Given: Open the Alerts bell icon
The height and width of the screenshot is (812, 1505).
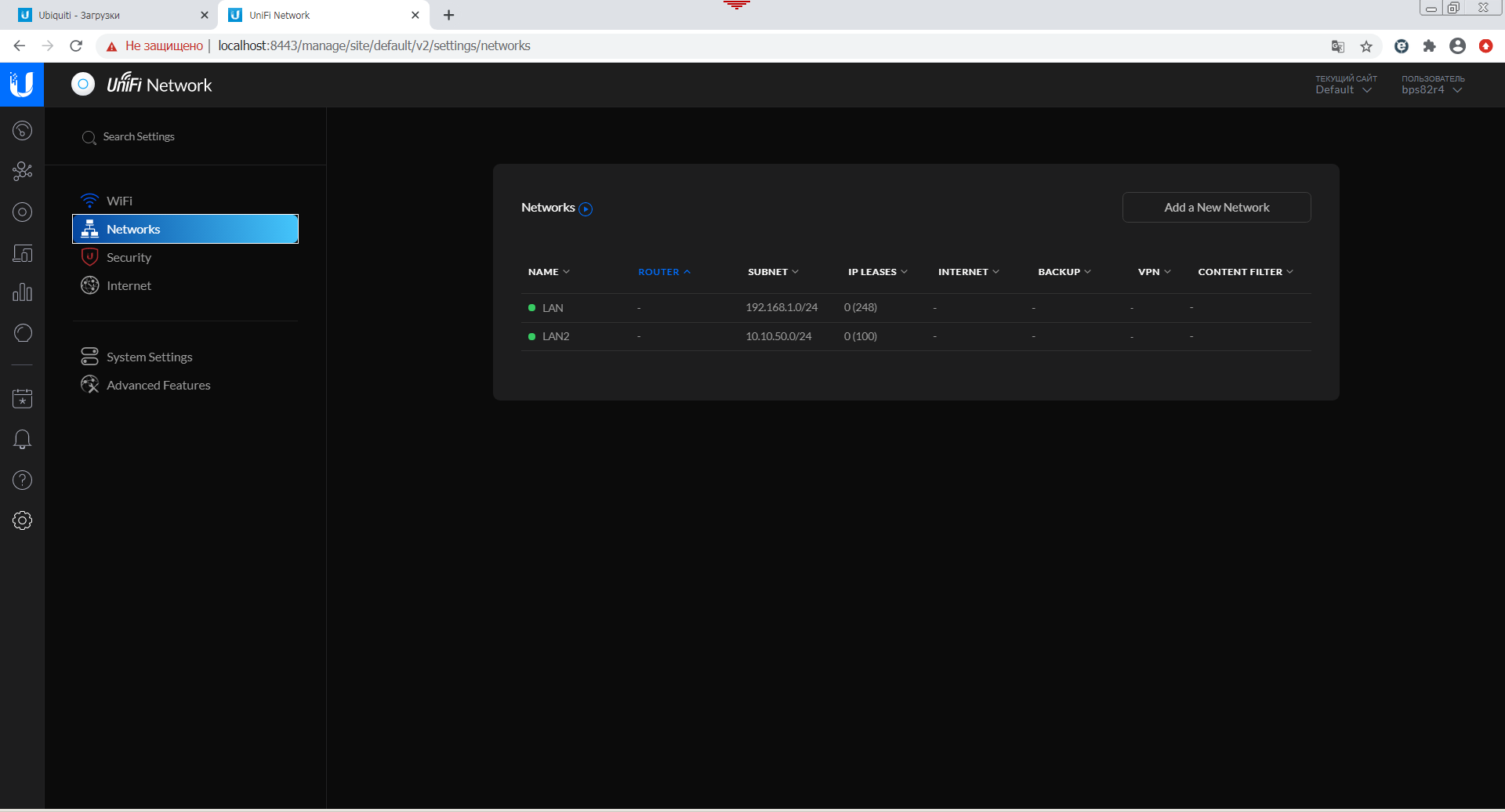Looking at the screenshot, I should click(22, 440).
